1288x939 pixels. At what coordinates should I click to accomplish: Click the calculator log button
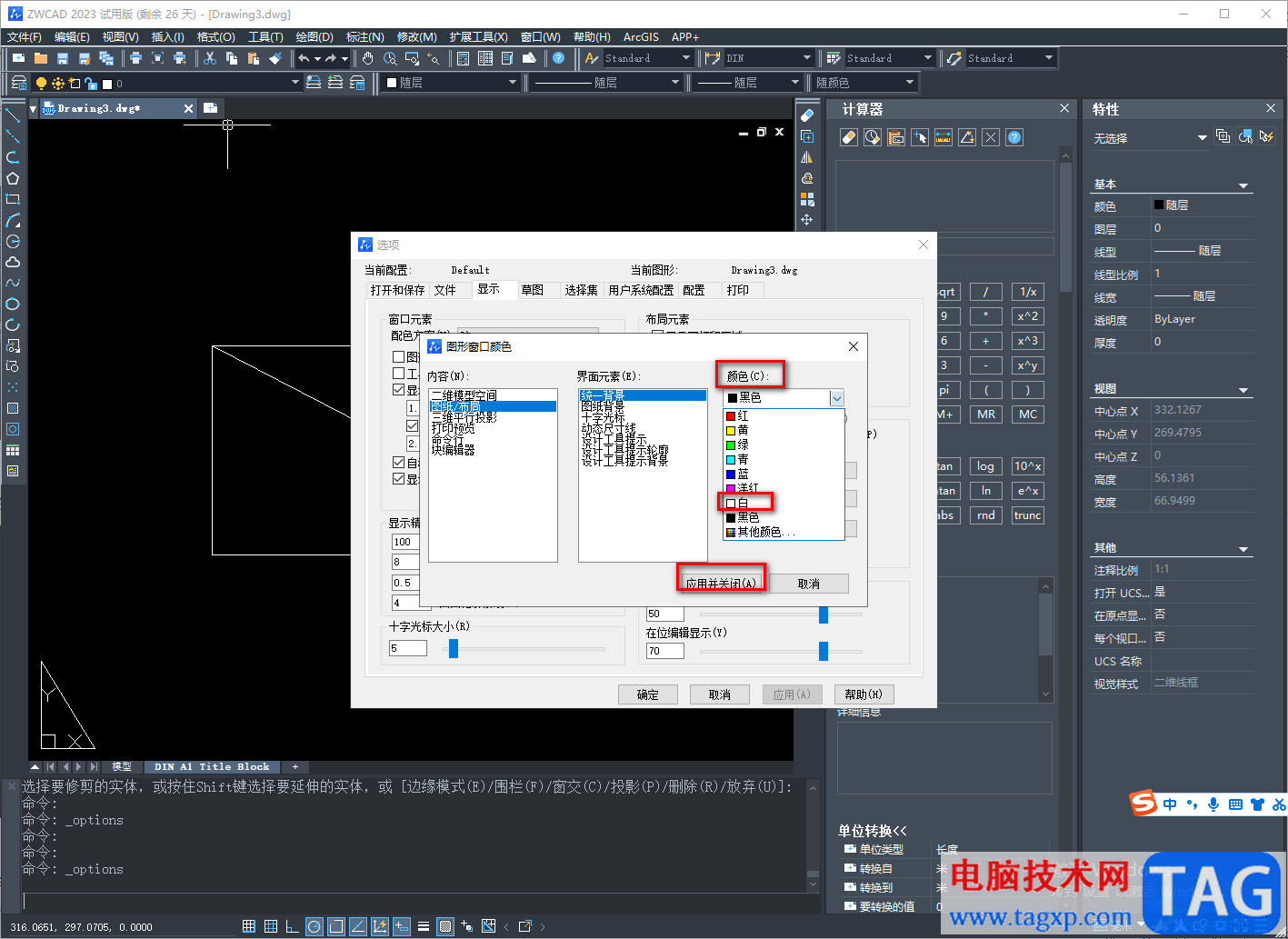pos(985,466)
